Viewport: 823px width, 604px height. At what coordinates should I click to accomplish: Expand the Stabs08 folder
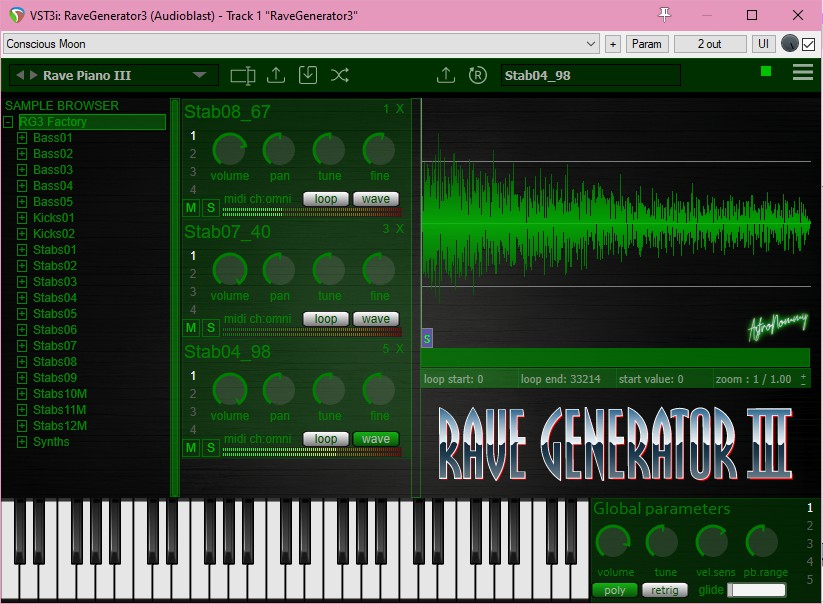coord(22,362)
